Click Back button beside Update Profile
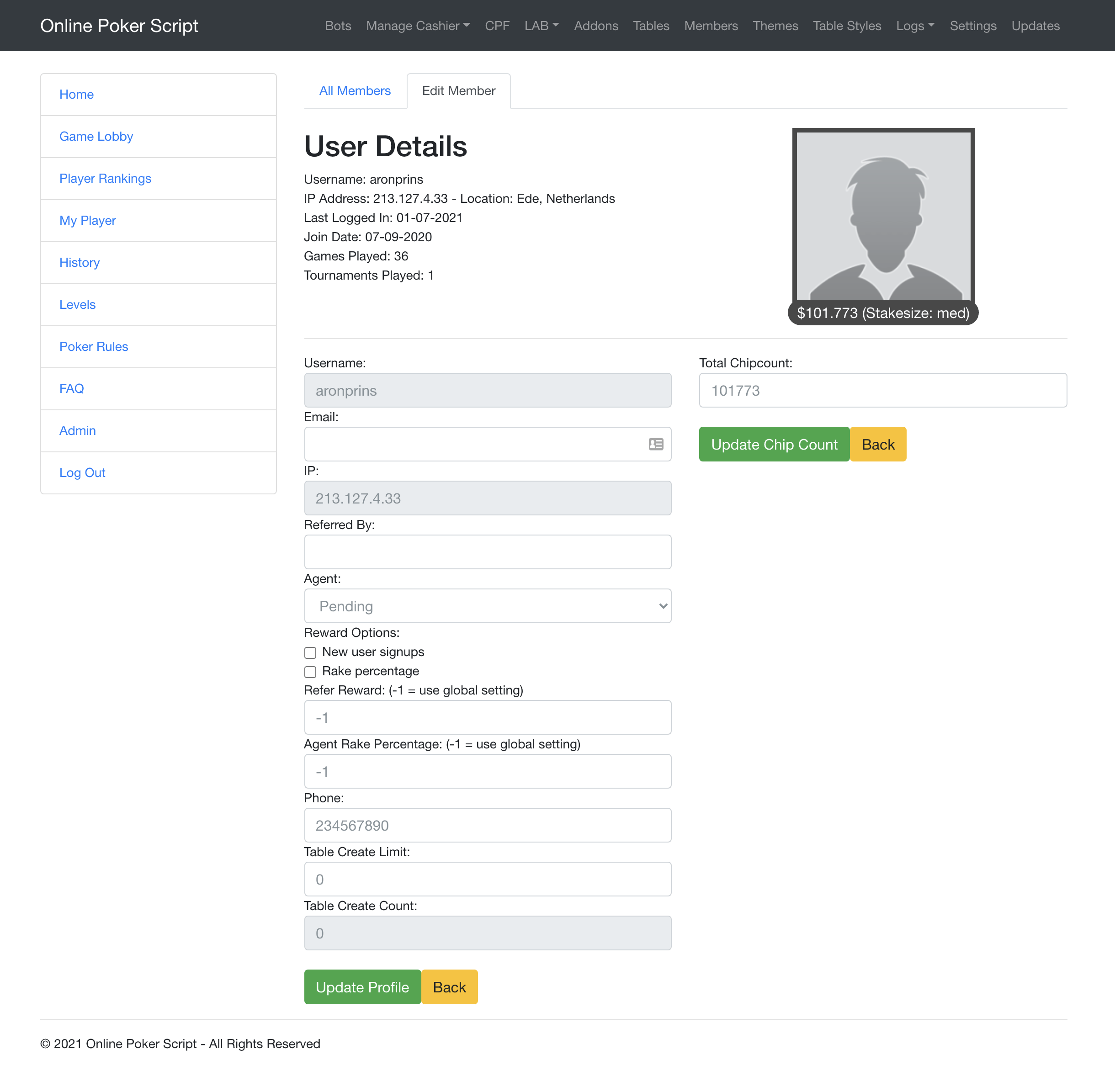 tap(449, 987)
